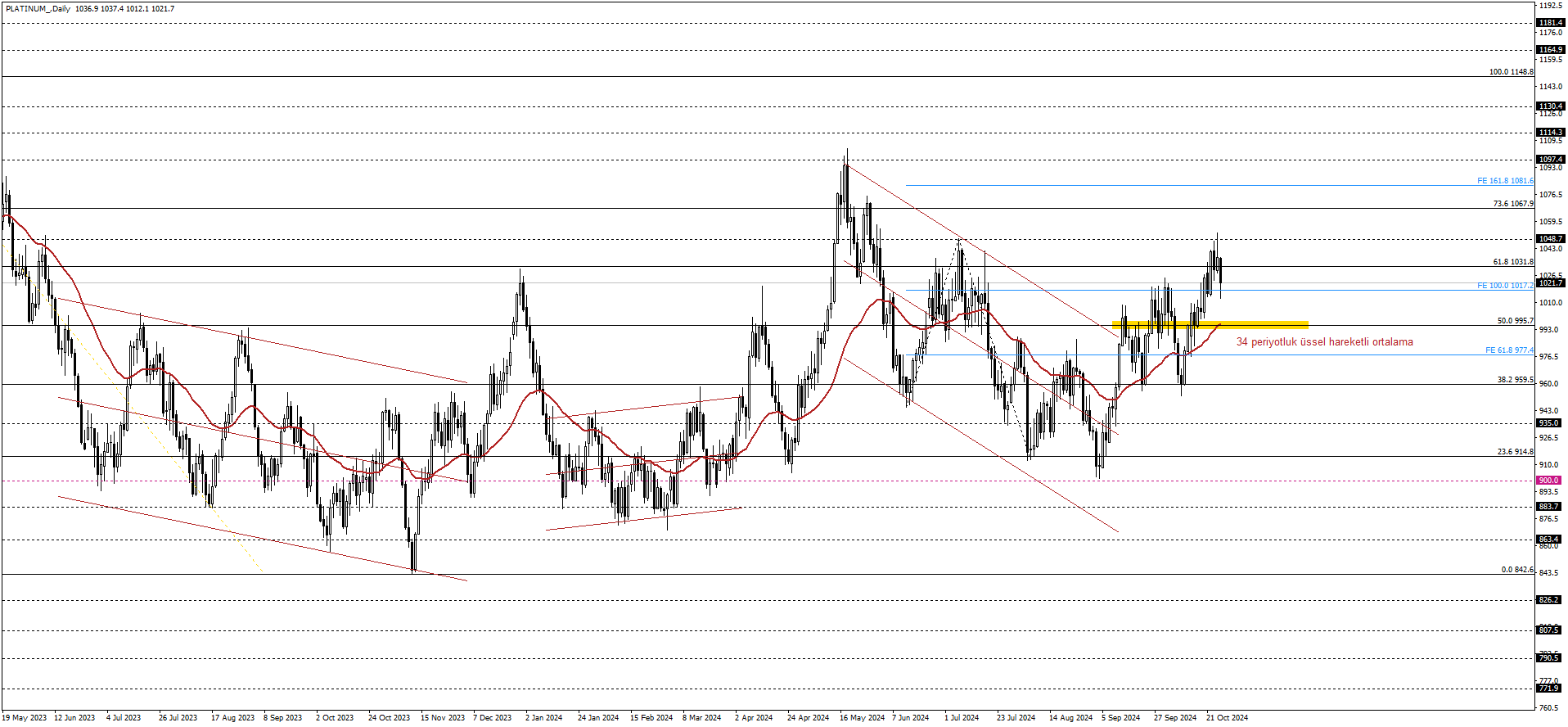The height and width of the screenshot is (727, 1568).
Task: Select the 1130.4 price level tag
Action: 1550,106
